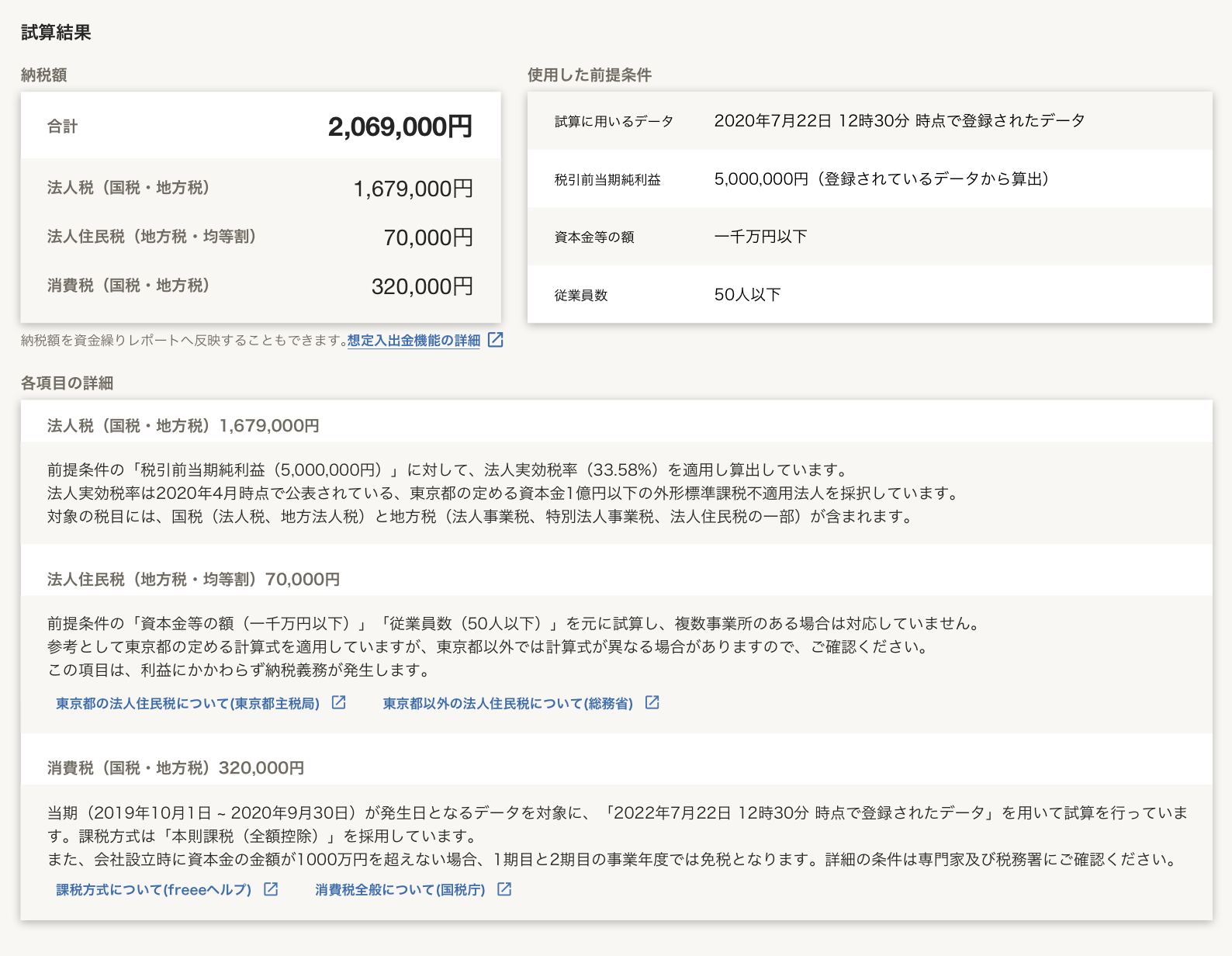Select the 50人以下 value
1232x956 pixels.
(x=748, y=295)
